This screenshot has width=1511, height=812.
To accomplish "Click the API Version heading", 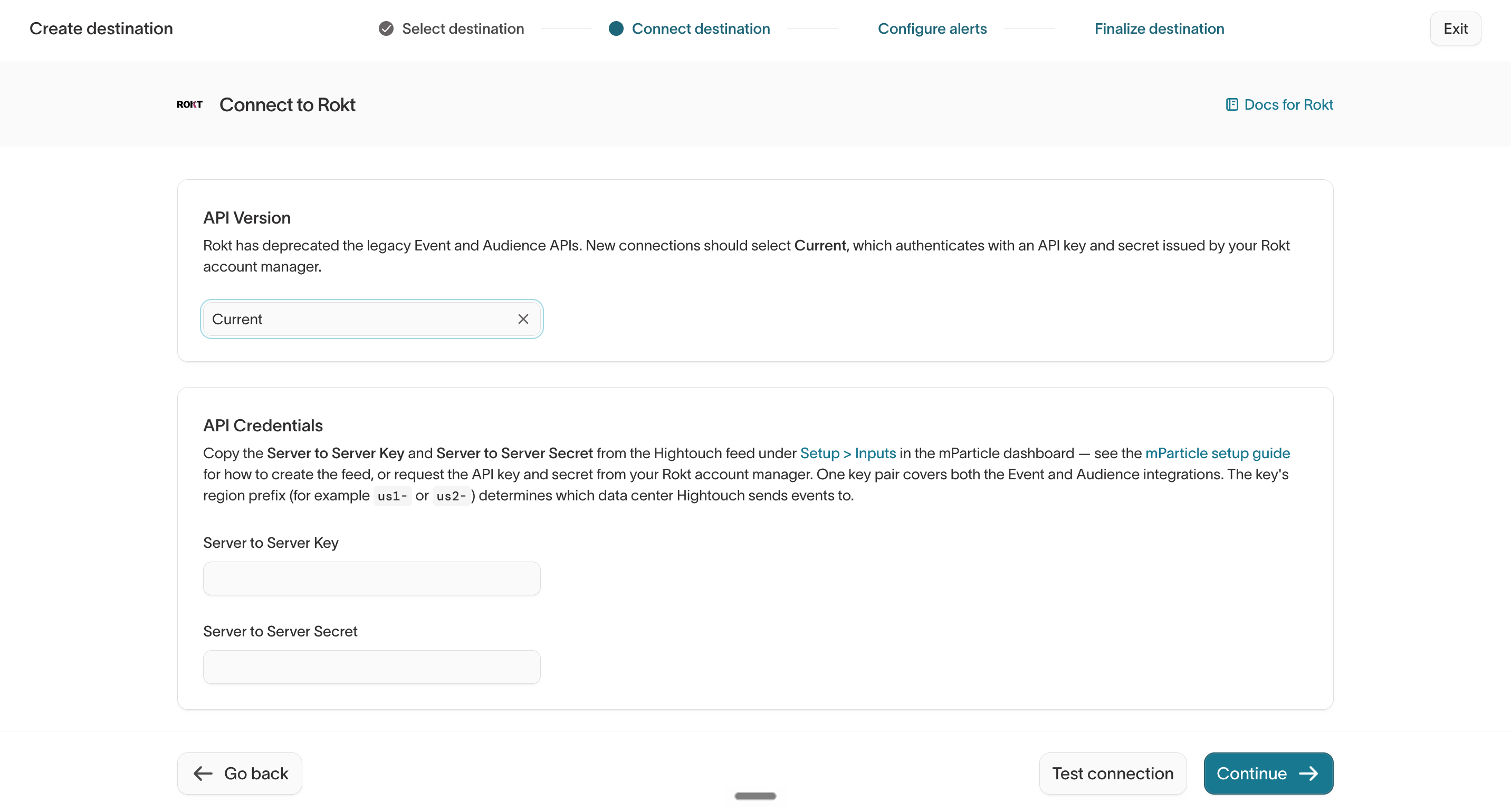I will point(247,218).
